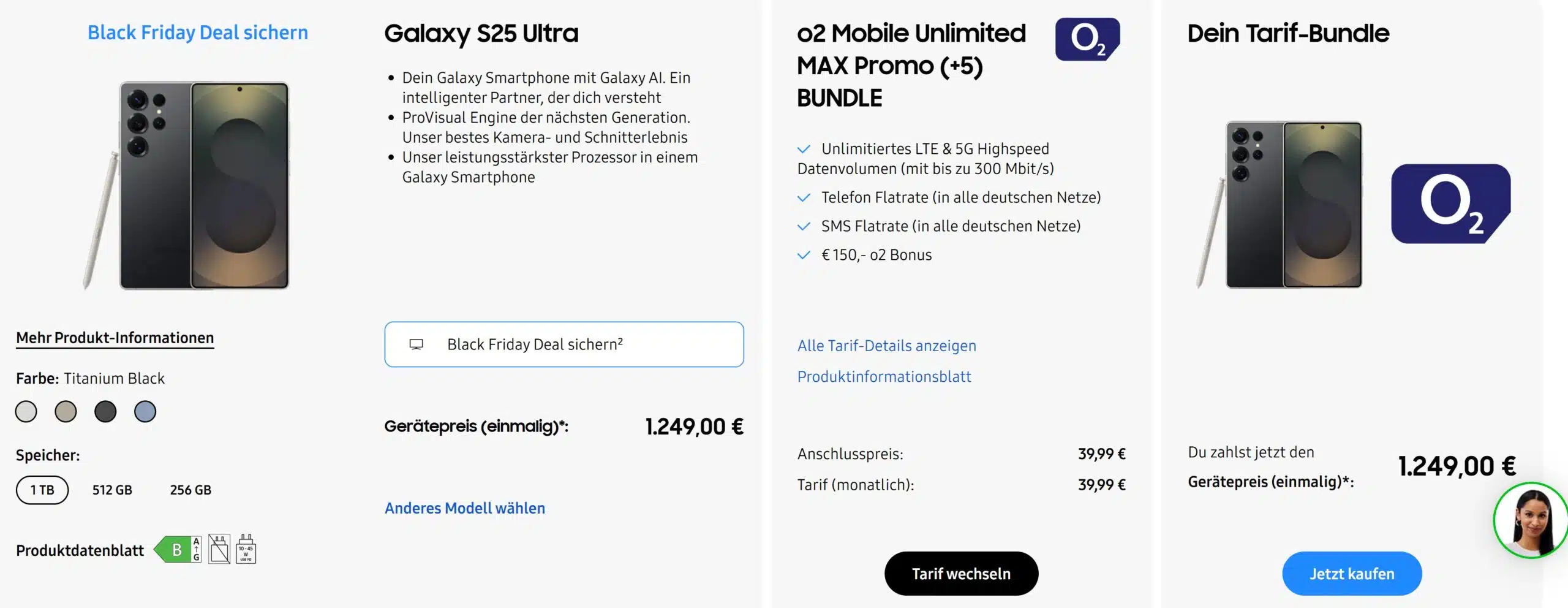Click the Tarif wechseln button
Image resolution: width=1568 pixels, height=608 pixels.
[x=961, y=573]
